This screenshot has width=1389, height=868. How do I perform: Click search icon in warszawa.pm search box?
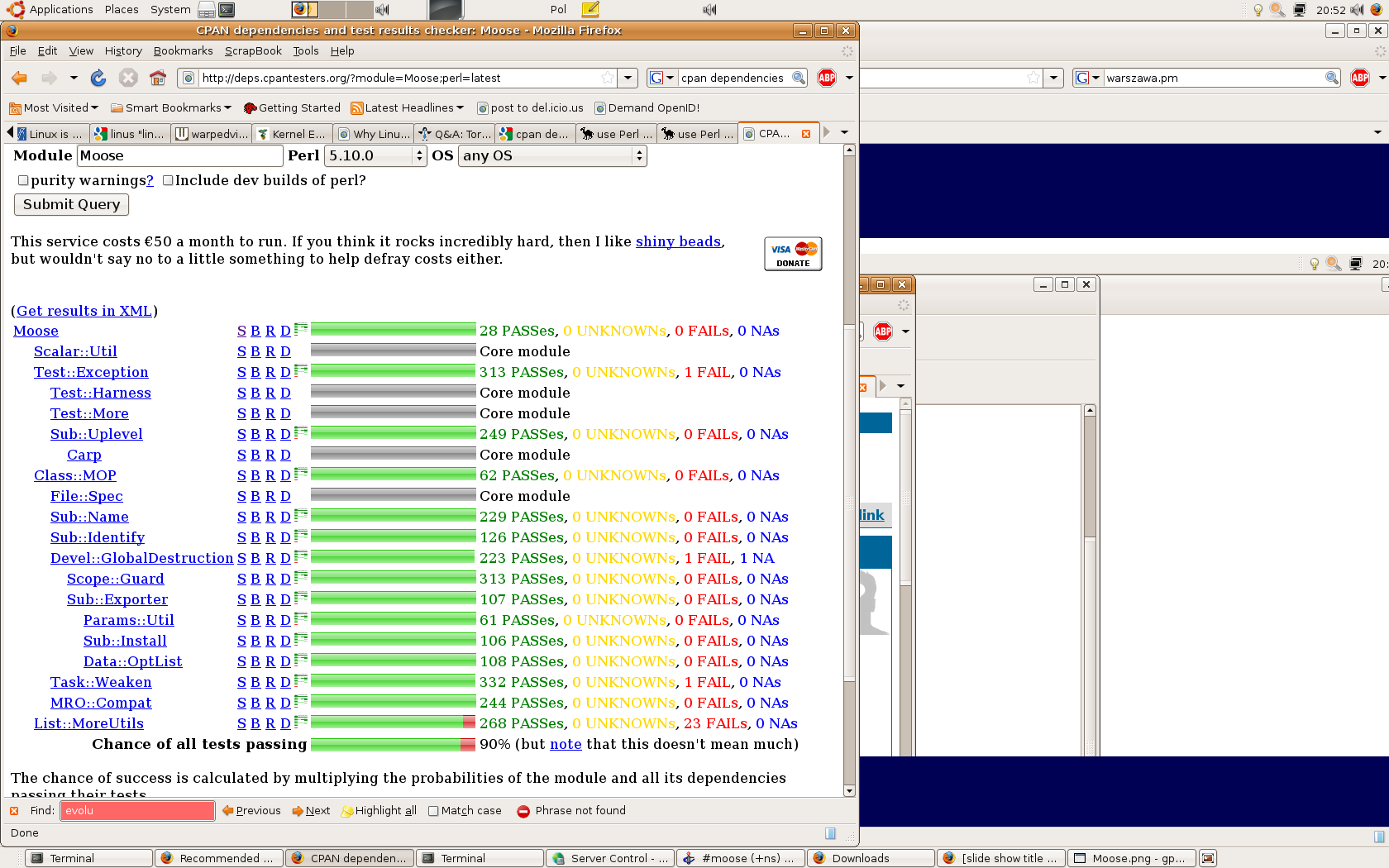tap(1331, 78)
